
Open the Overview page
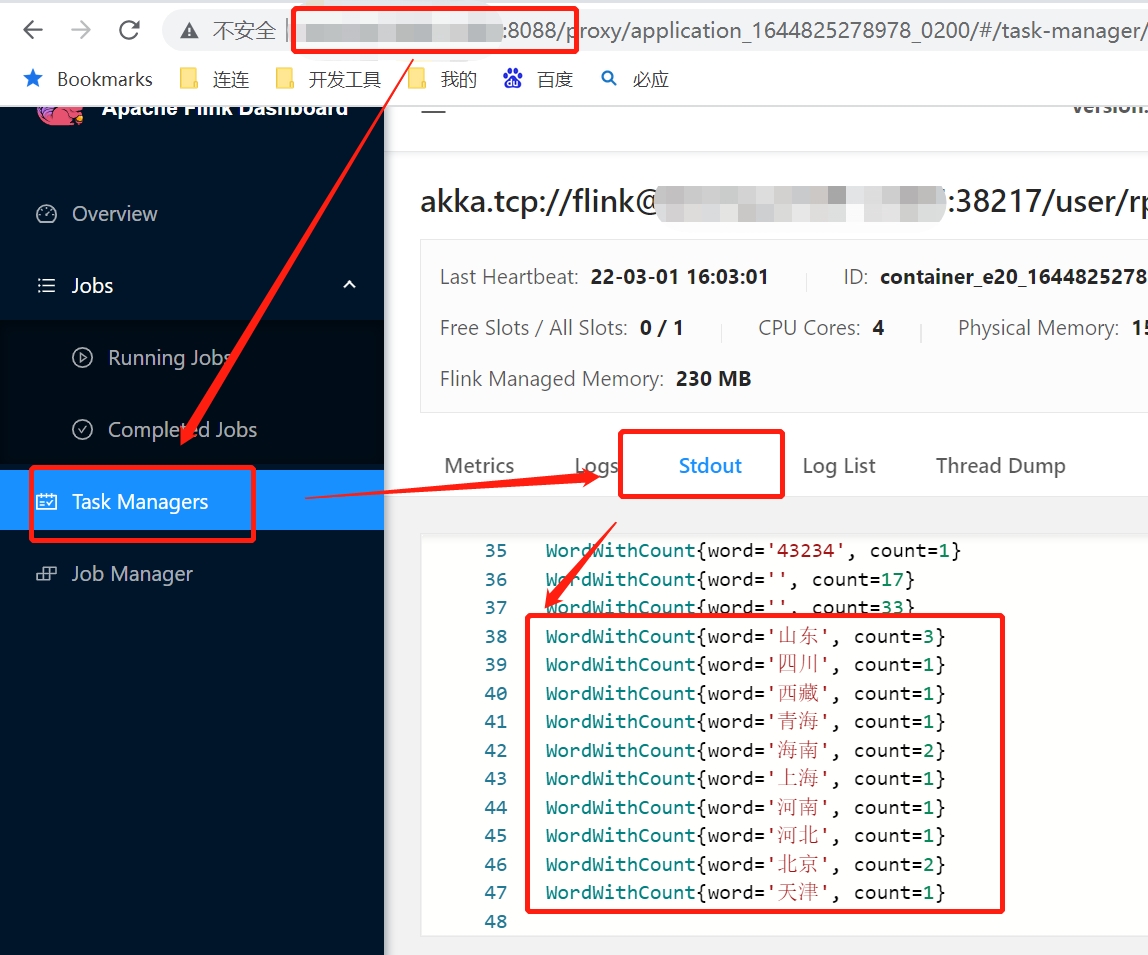114,214
